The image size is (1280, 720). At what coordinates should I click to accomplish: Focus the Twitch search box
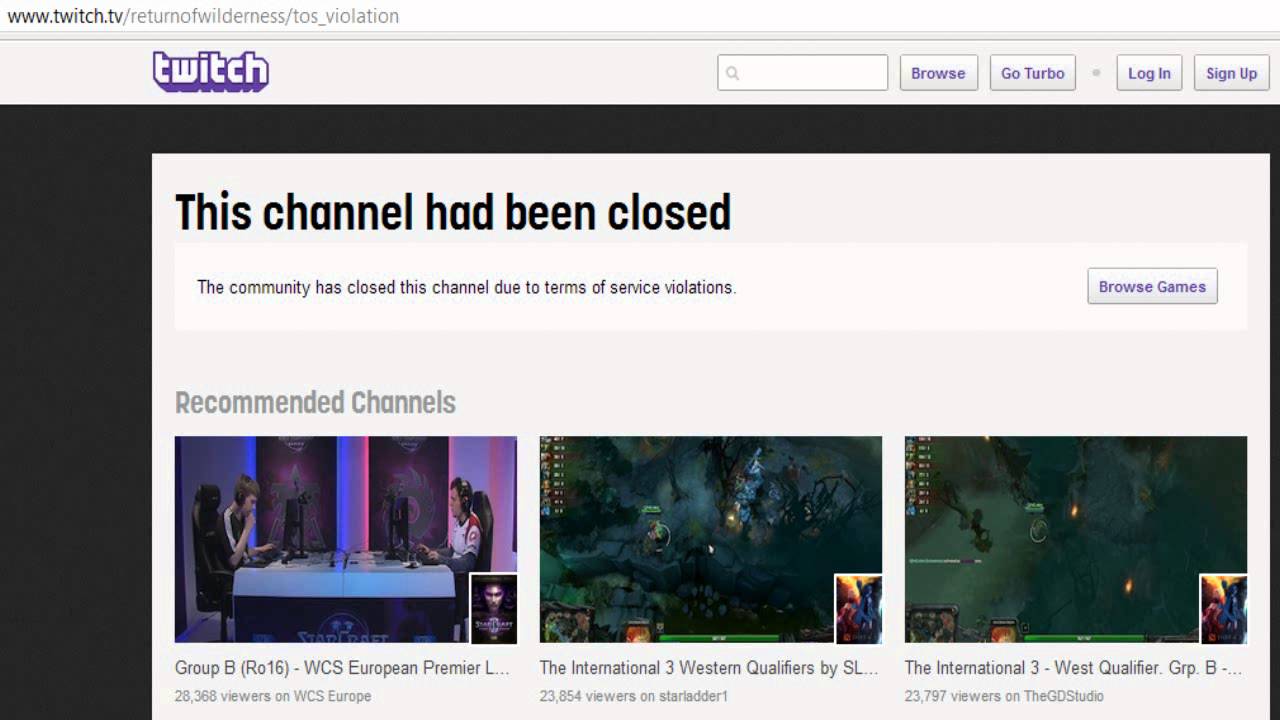point(802,73)
